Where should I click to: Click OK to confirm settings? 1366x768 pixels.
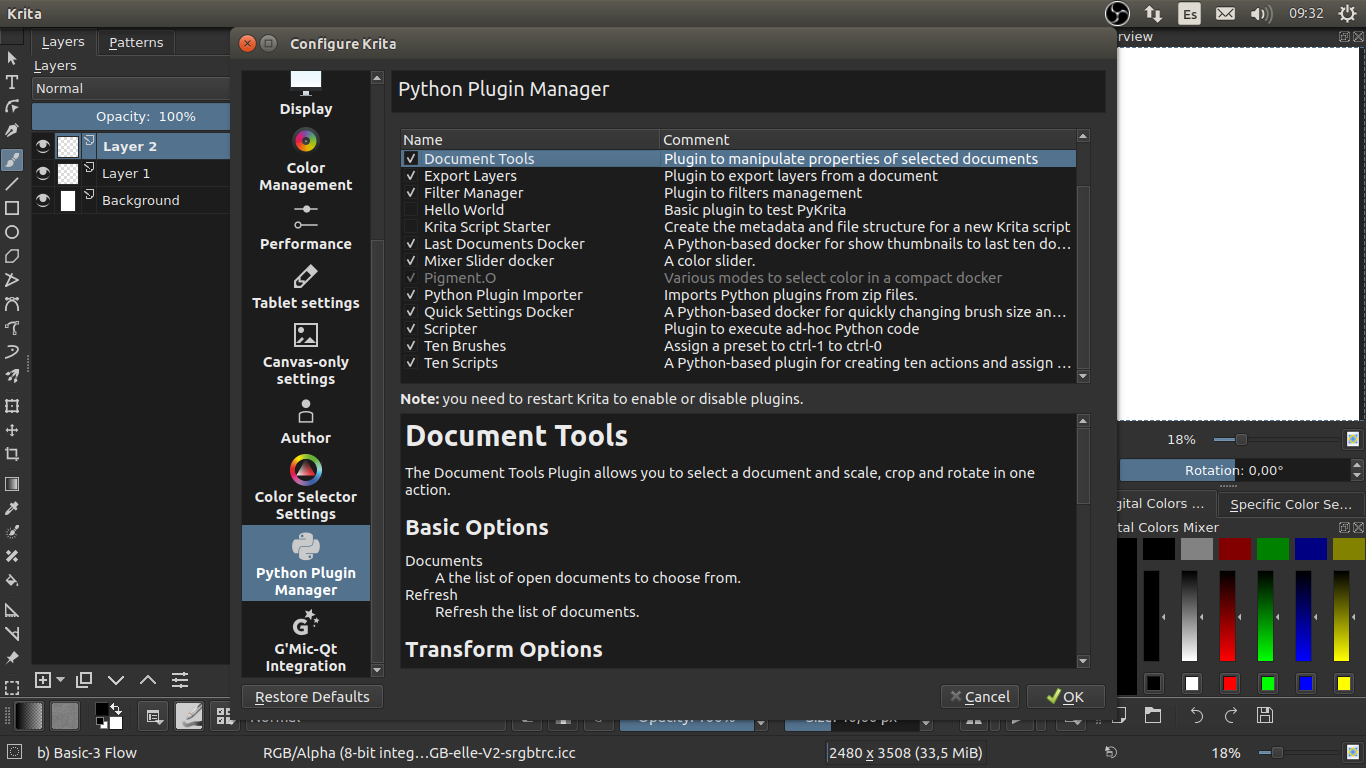(x=1064, y=697)
